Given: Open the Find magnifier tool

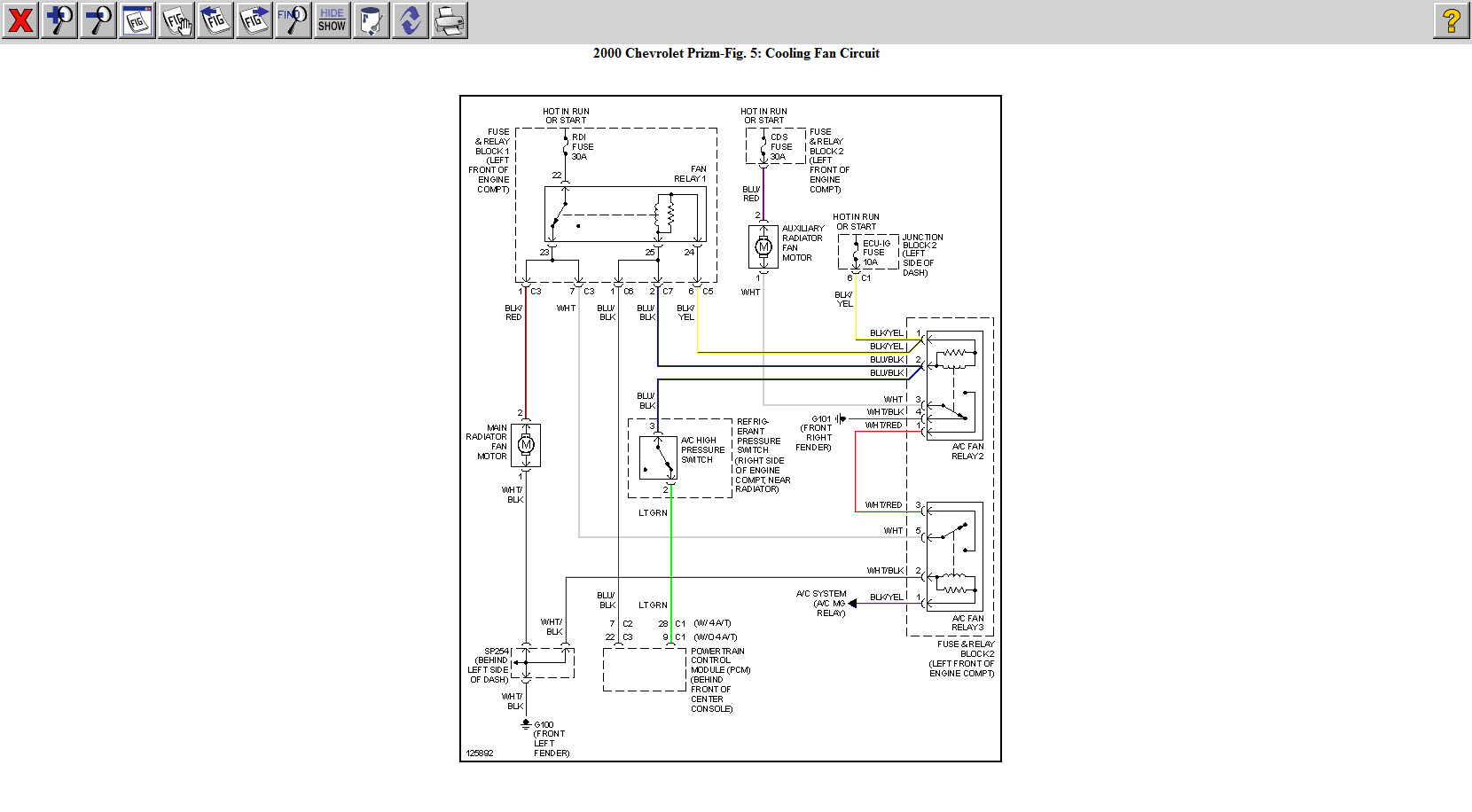Looking at the screenshot, I should [293, 20].
